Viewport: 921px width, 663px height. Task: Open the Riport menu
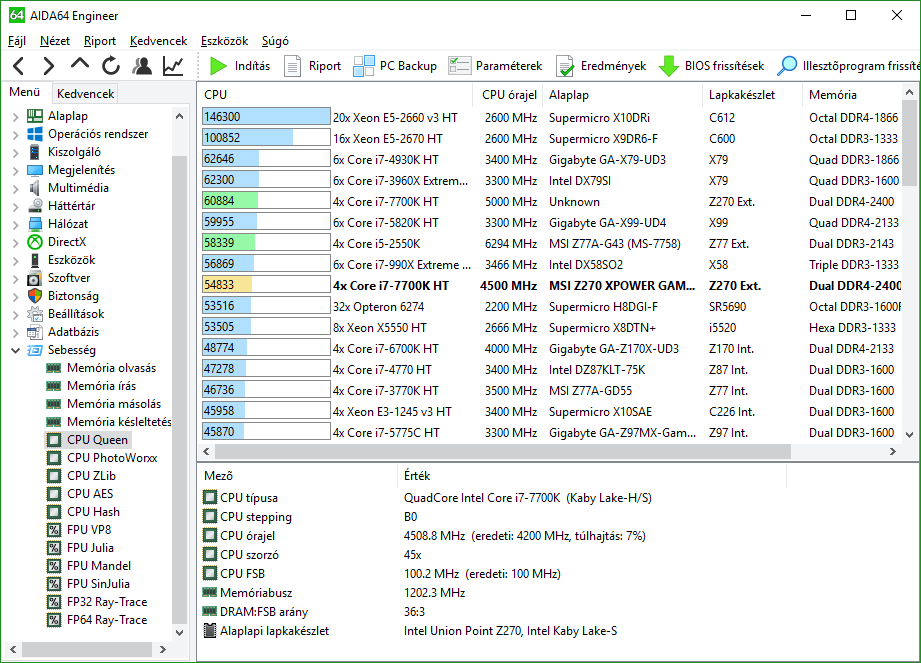(x=100, y=41)
